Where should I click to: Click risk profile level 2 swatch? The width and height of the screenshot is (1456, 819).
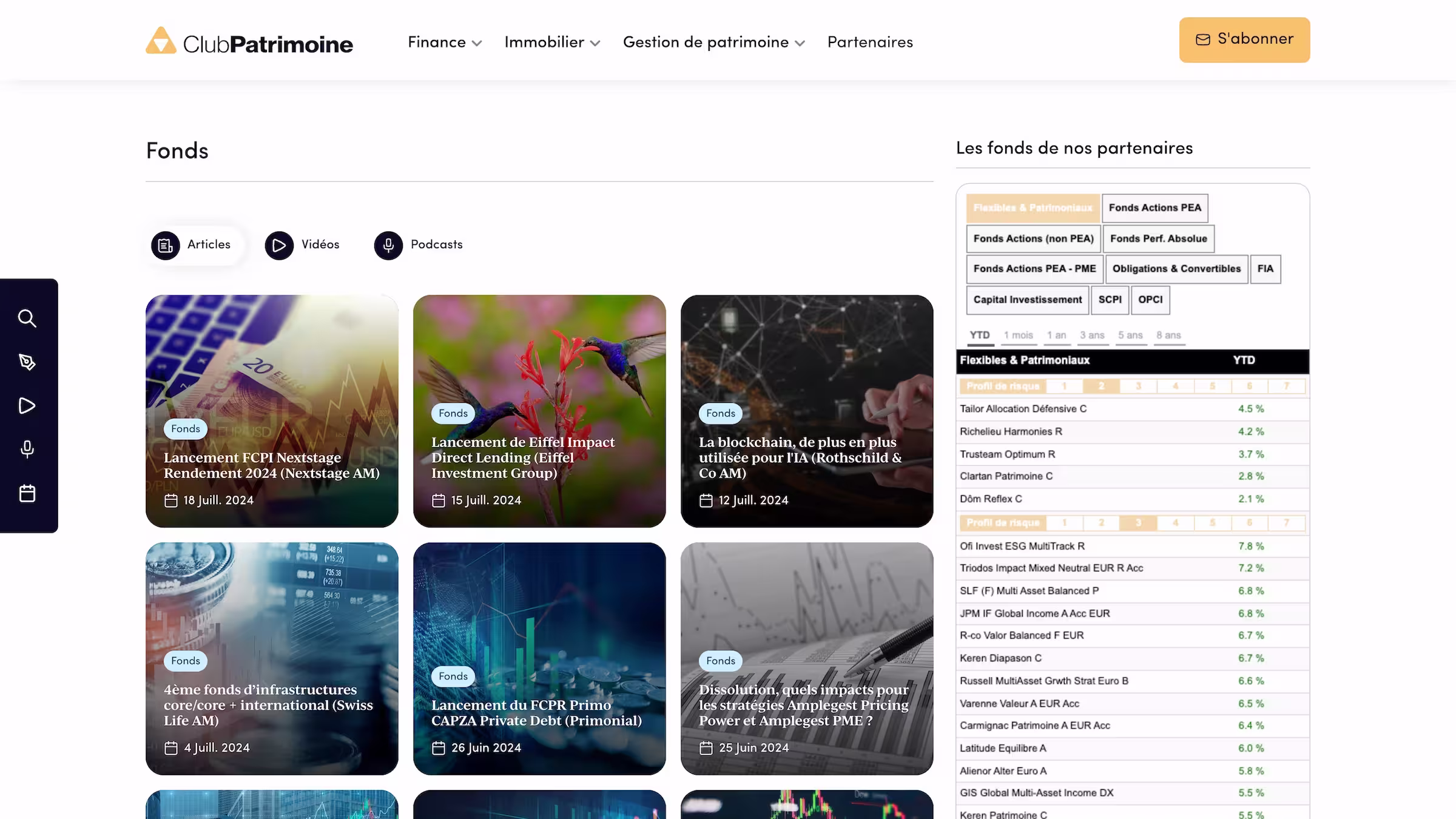1101,386
